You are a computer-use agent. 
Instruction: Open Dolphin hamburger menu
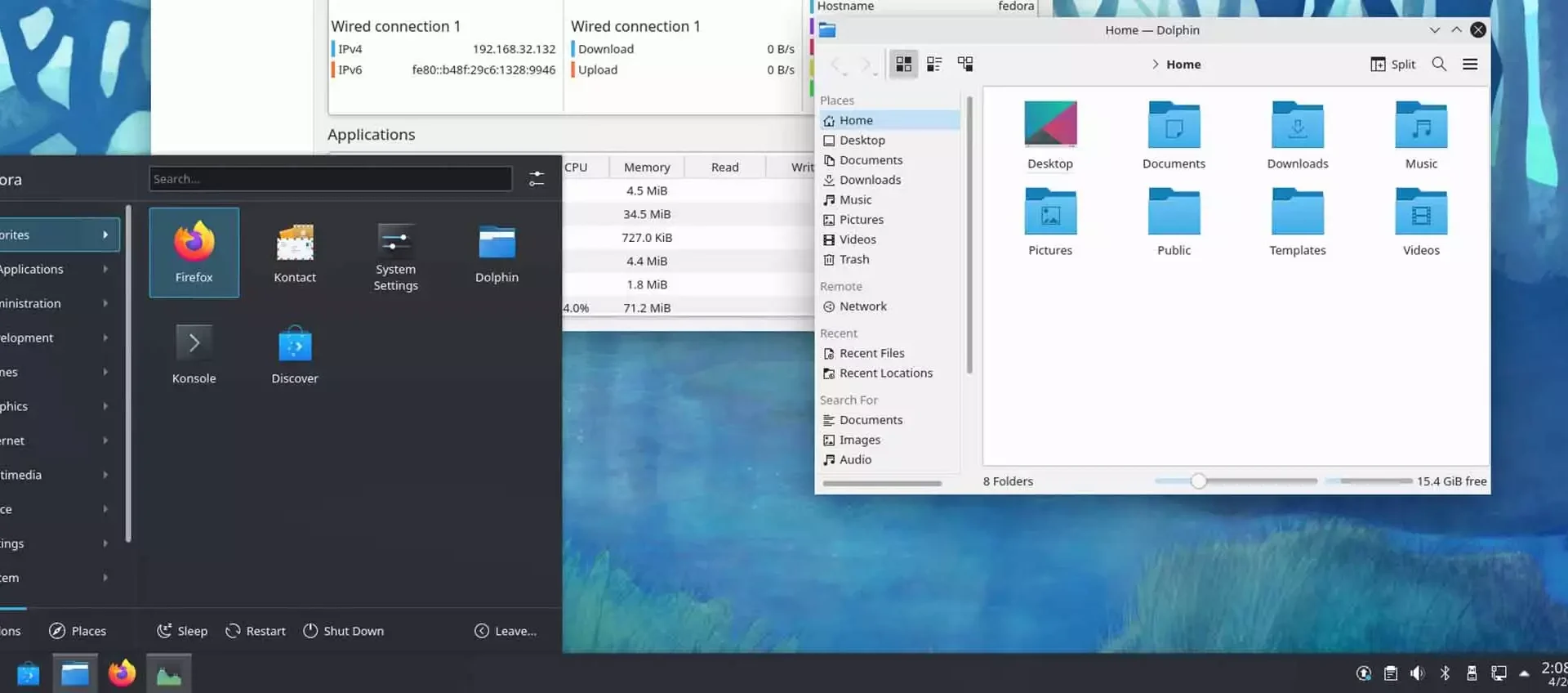click(1470, 64)
